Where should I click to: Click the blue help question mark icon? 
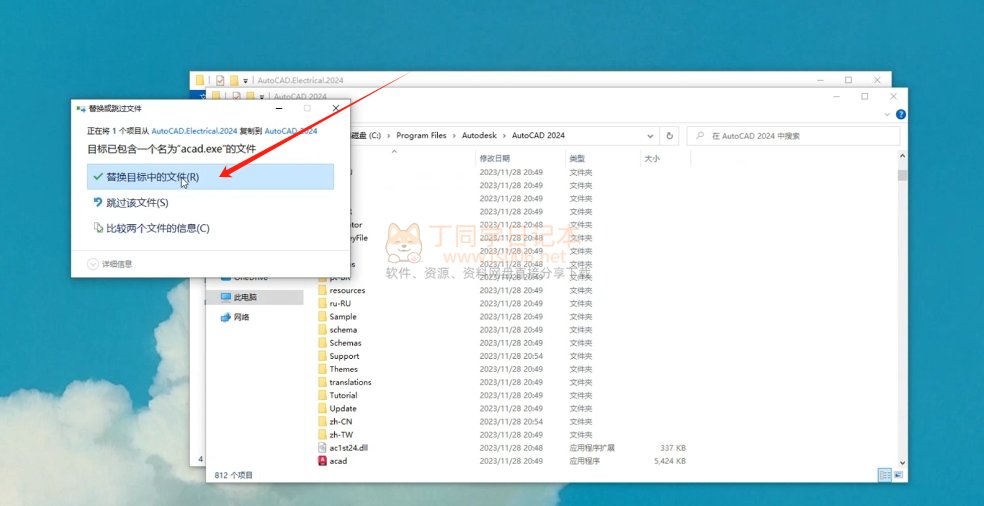point(901,114)
